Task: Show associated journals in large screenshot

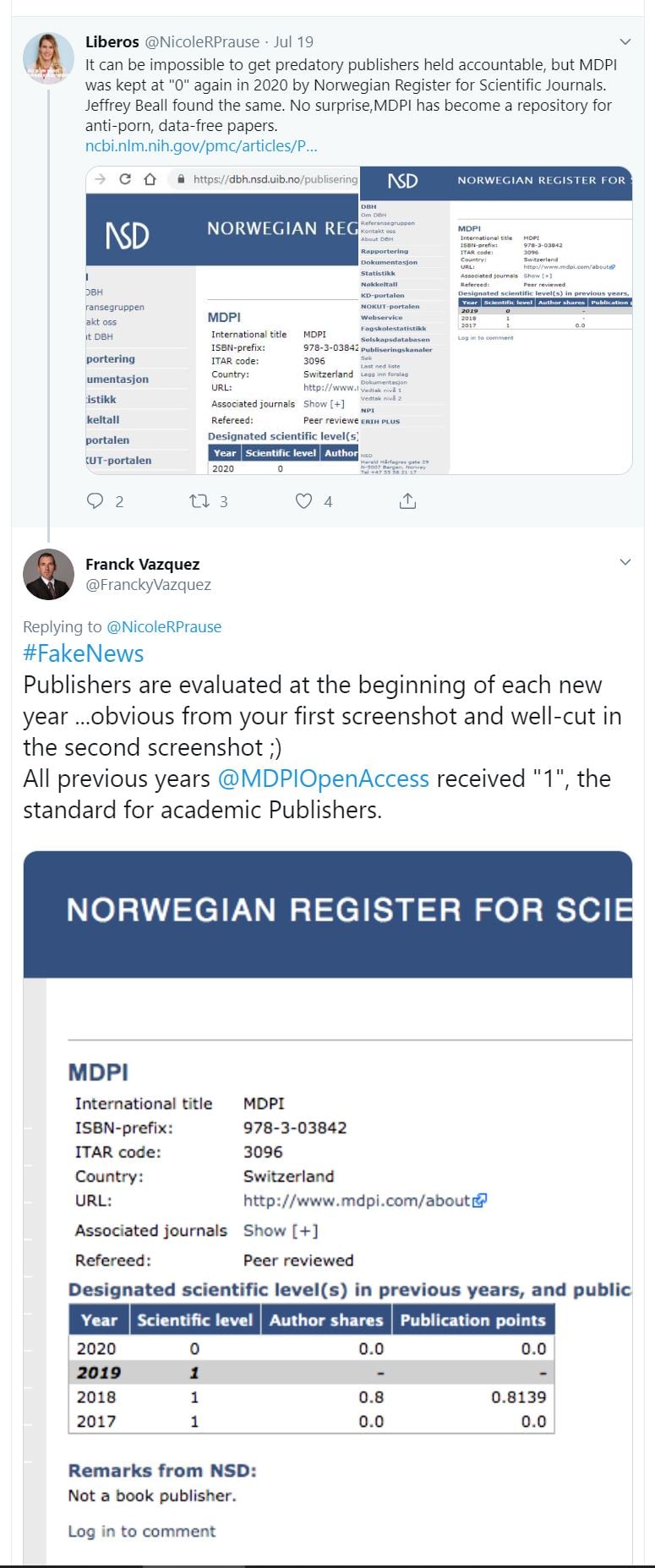Action: click(x=281, y=1231)
